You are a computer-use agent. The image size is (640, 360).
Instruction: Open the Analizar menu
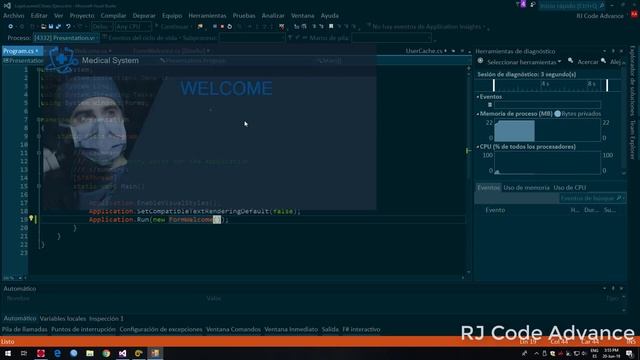point(273,16)
